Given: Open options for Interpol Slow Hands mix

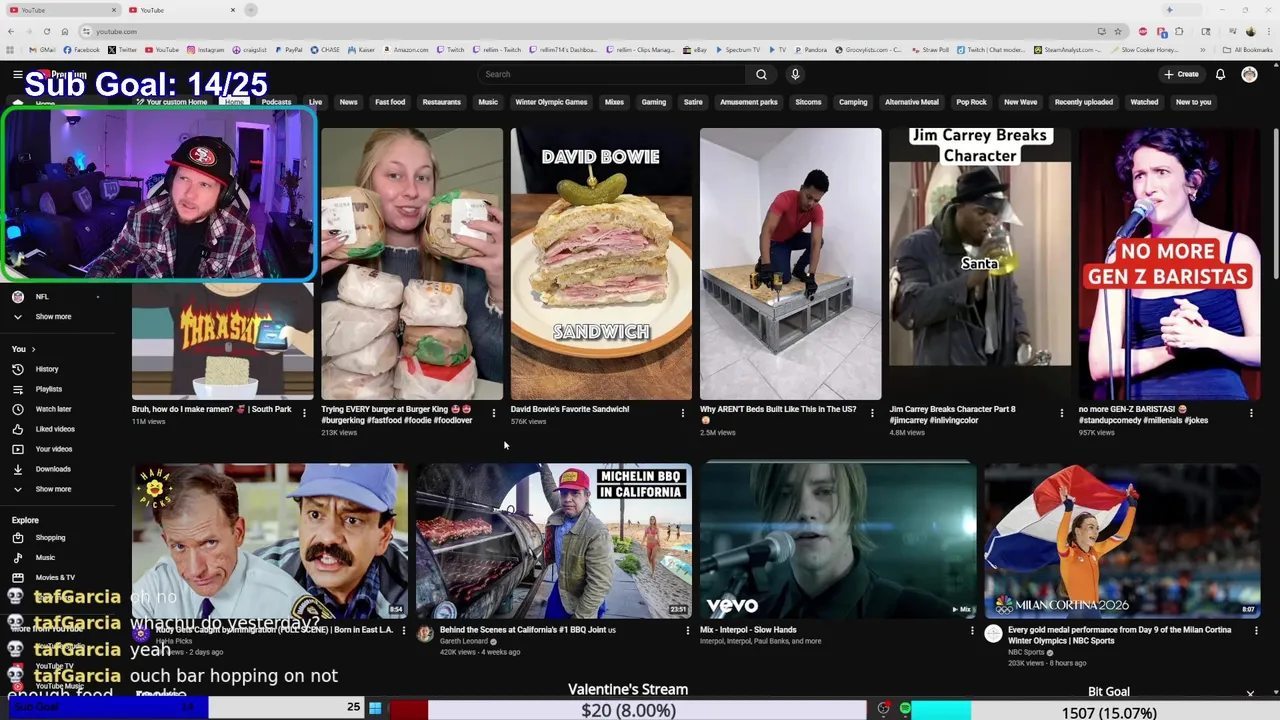Looking at the screenshot, I should 972,630.
